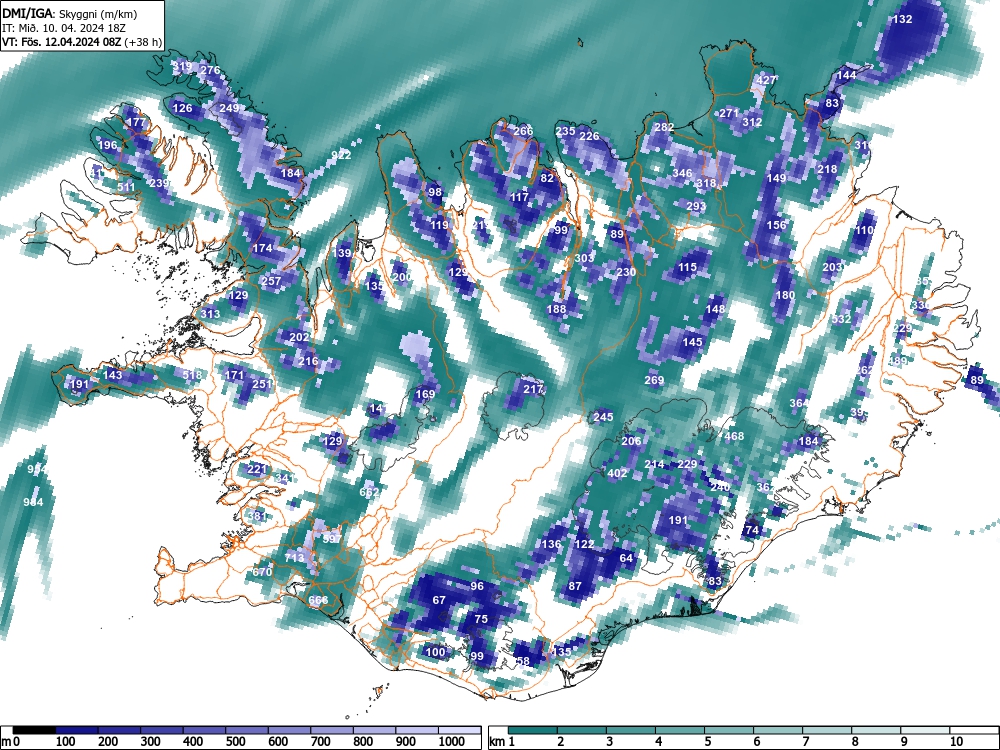Click the visibility value '64'
The width and height of the screenshot is (1000, 750).
(x=626, y=558)
